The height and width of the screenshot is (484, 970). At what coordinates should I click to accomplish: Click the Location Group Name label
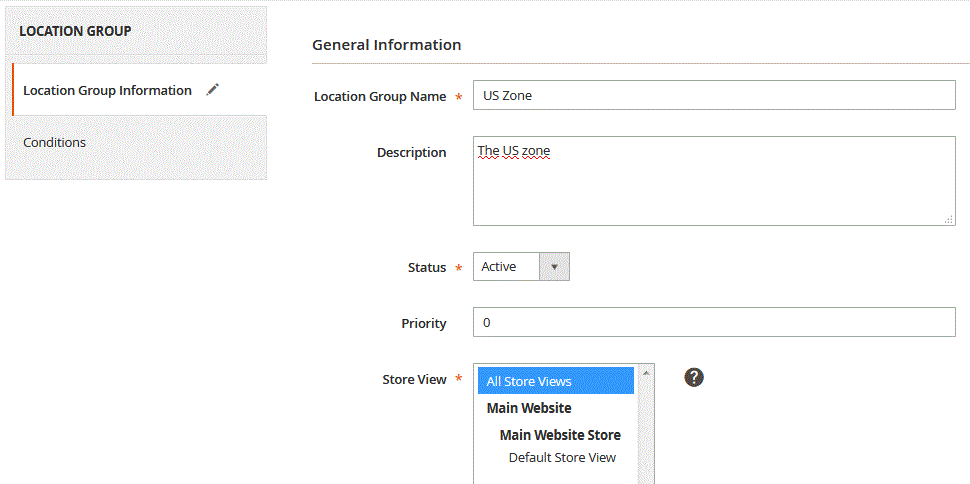click(x=380, y=97)
